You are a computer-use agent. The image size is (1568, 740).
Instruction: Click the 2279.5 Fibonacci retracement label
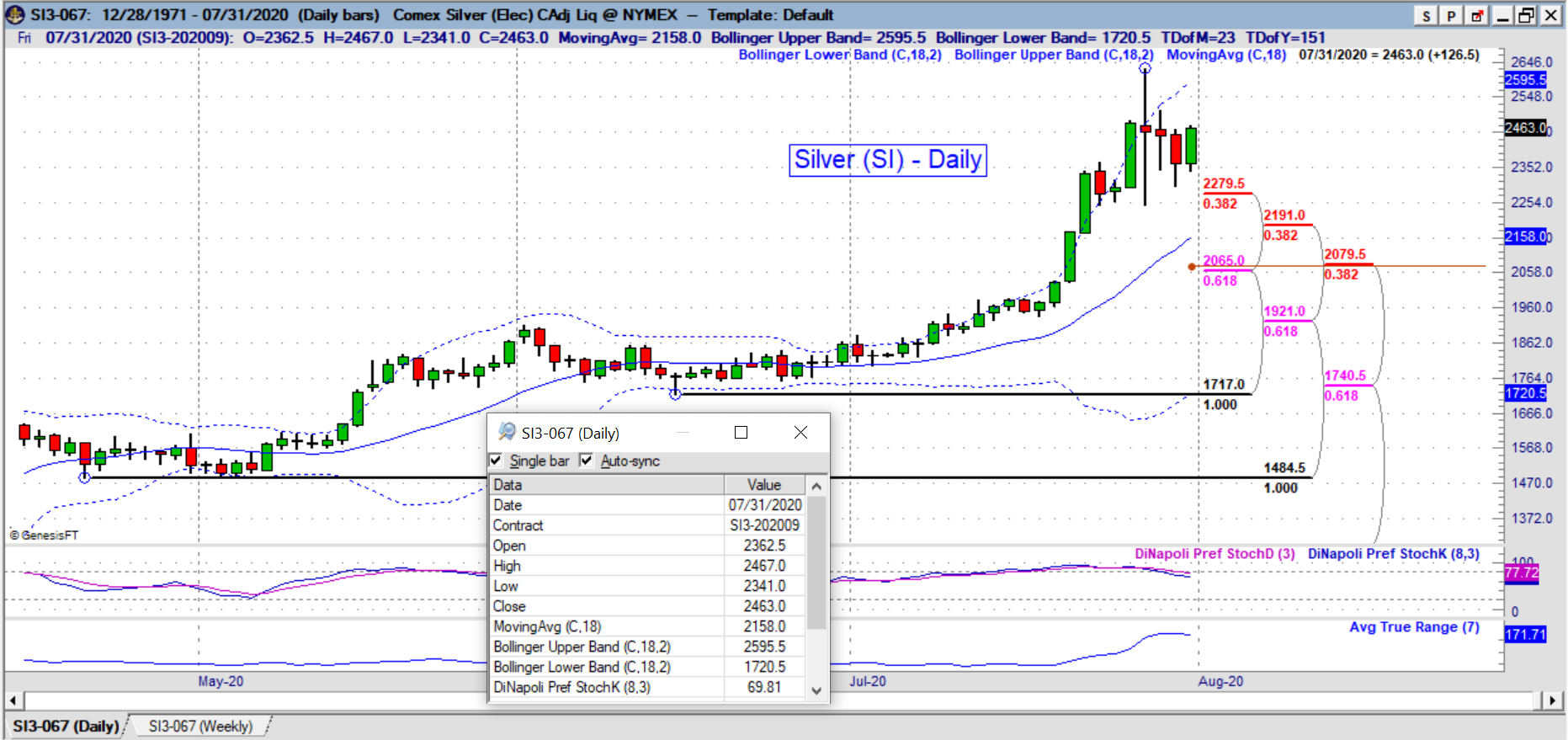[x=1223, y=184]
